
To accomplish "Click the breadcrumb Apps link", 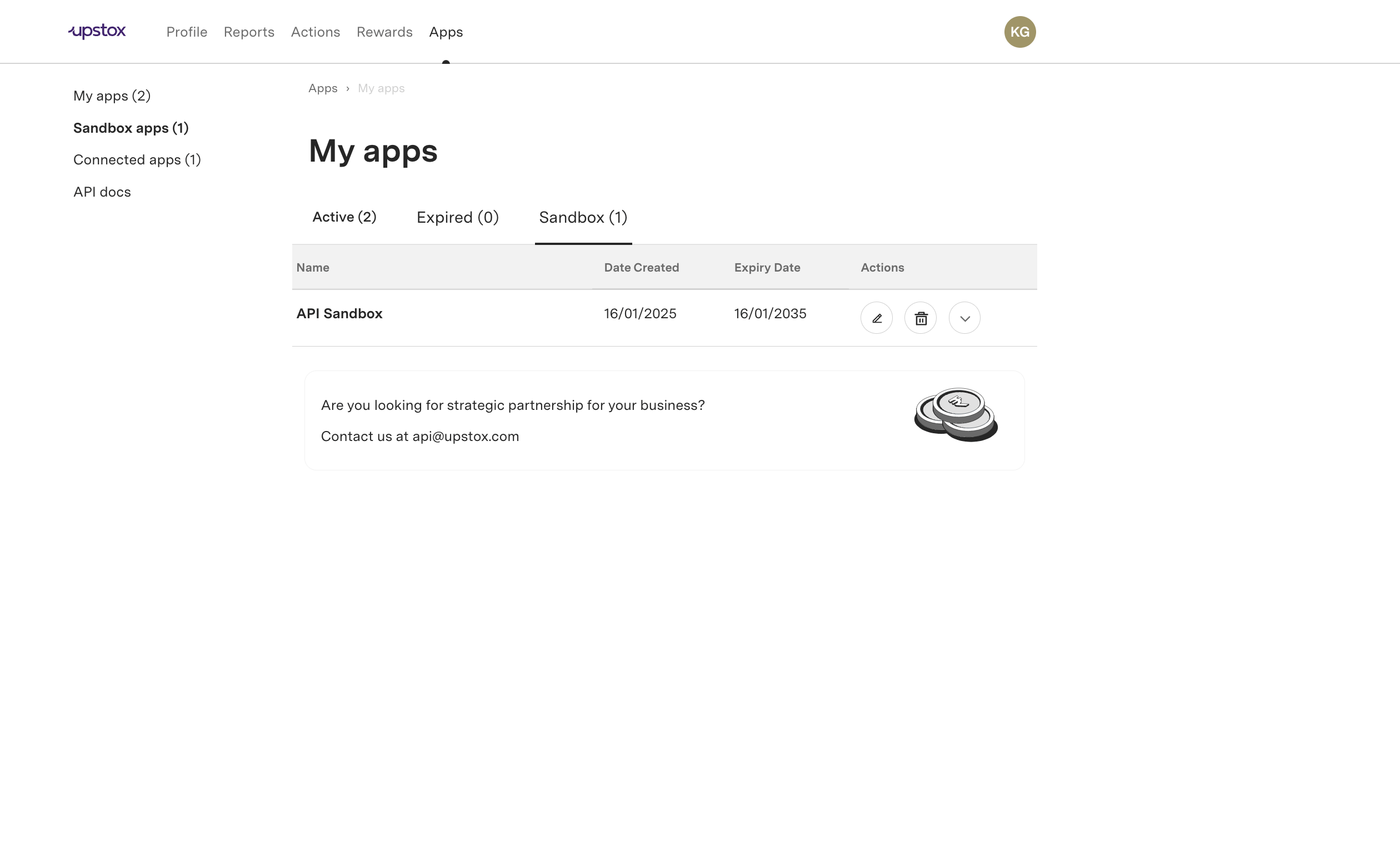I will [322, 88].
